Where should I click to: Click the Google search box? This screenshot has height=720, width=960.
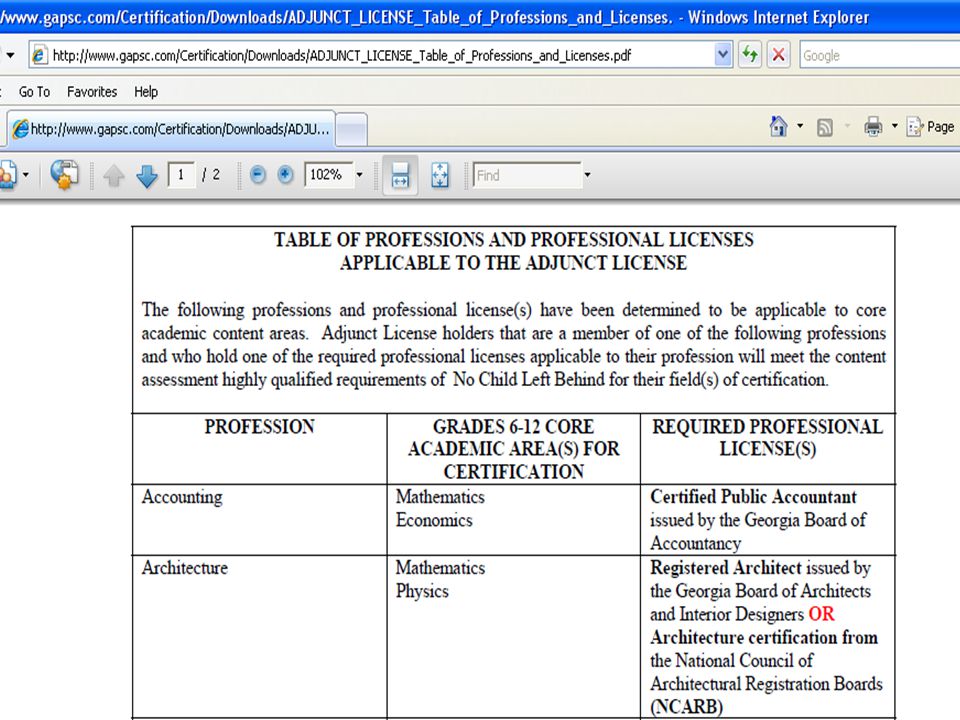click(x=879, y=56)
